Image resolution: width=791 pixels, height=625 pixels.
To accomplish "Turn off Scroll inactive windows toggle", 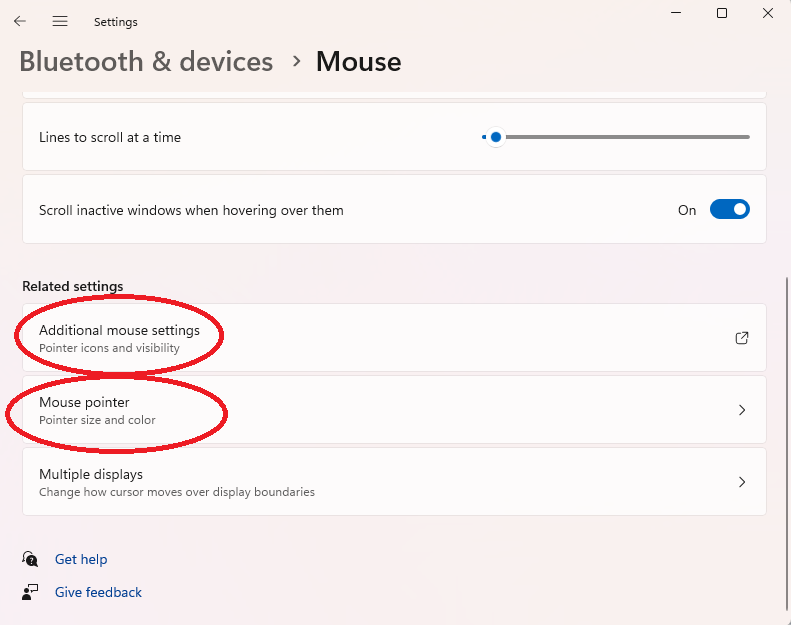I will [x=729, y=210].
